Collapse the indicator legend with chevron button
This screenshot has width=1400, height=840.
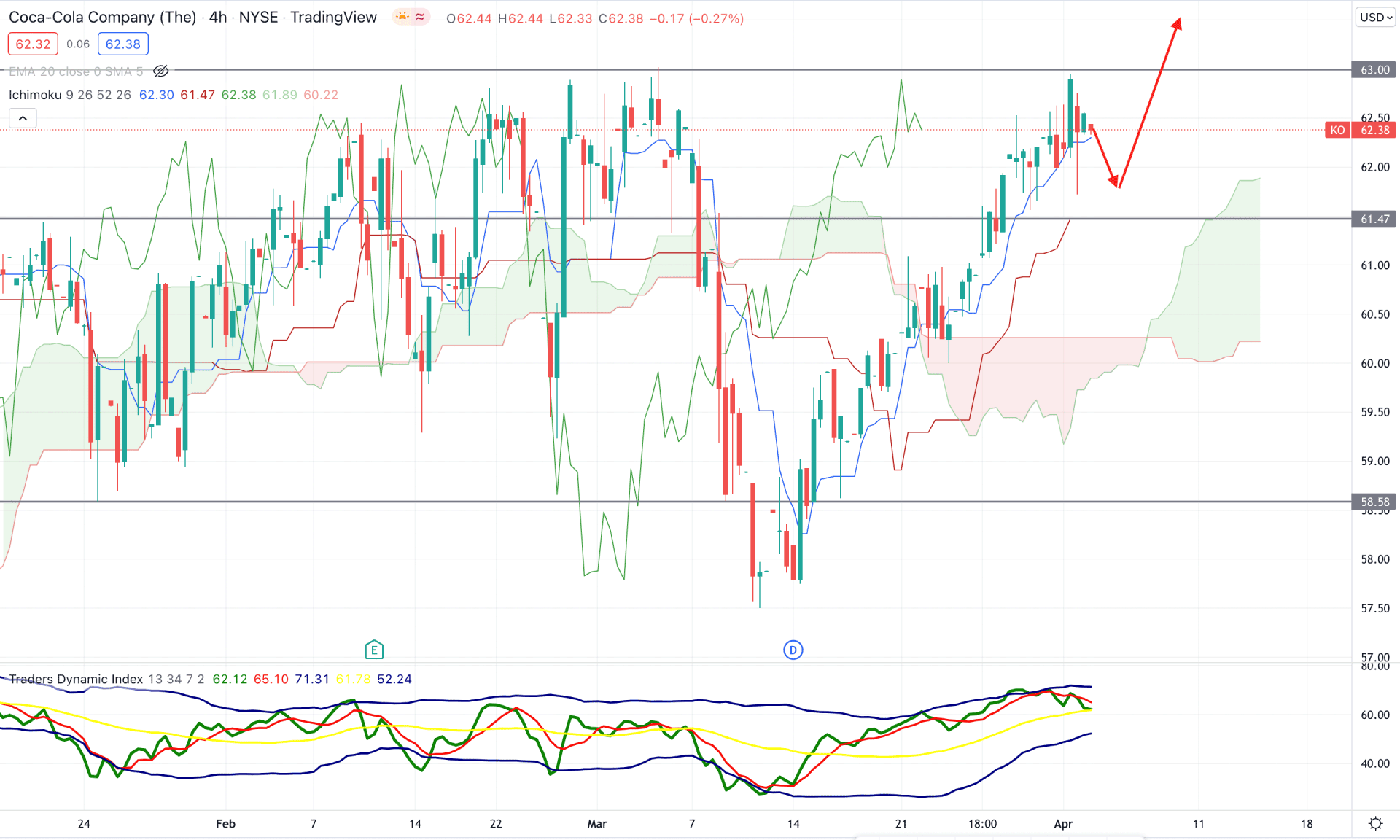coord(23,118)
